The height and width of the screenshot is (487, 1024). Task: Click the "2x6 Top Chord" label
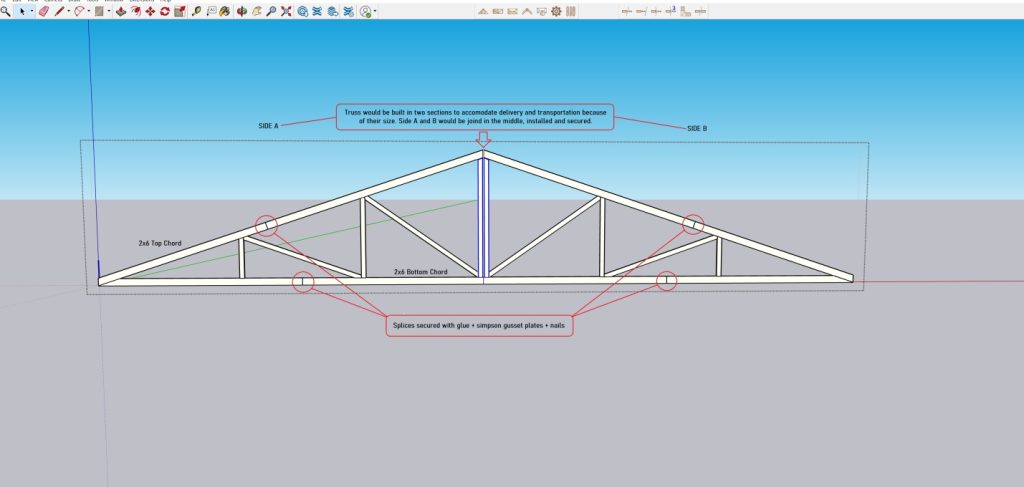[160, 243]
